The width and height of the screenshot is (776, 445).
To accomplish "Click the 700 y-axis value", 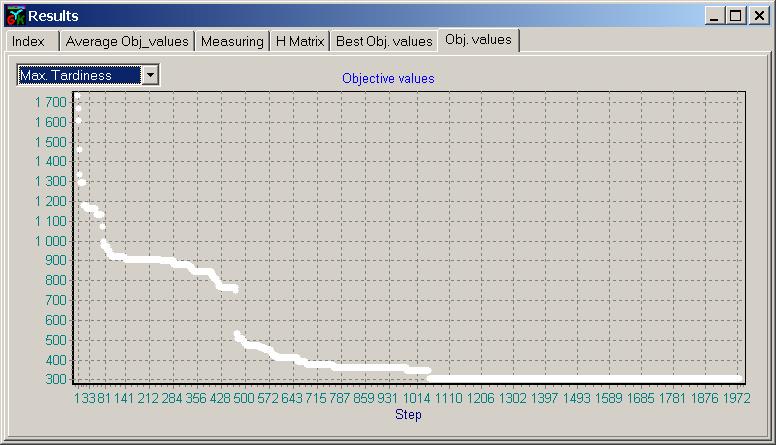I will [x=56, y=300].
